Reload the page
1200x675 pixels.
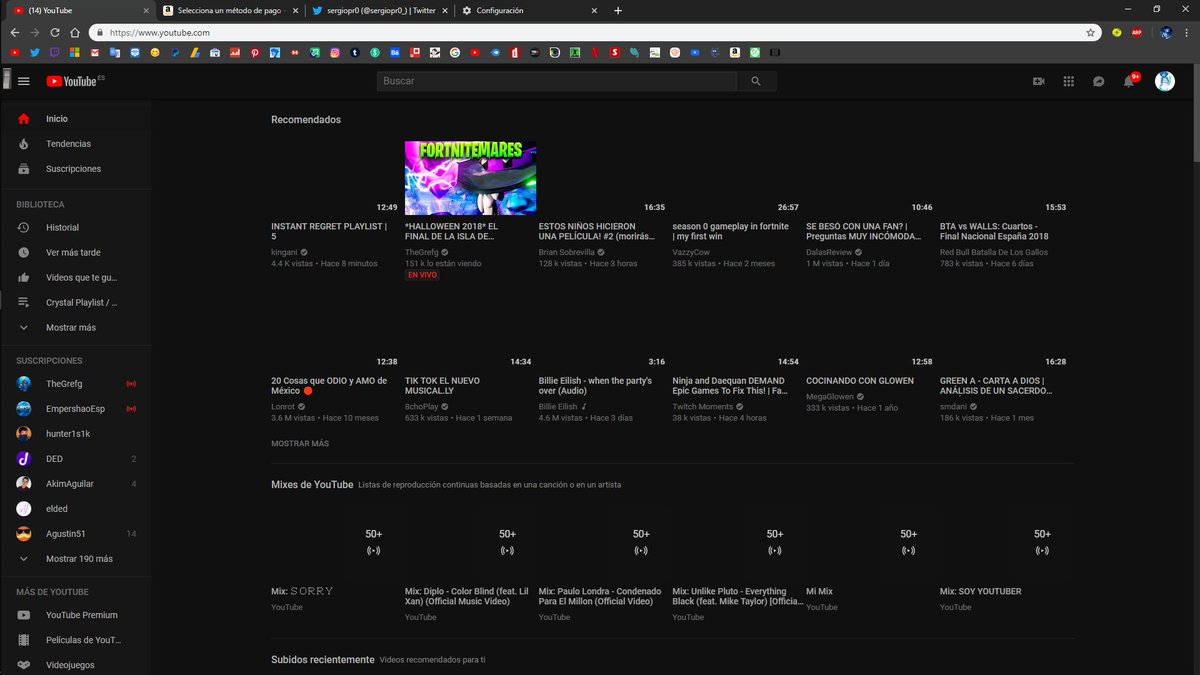[x=57, y=32]
